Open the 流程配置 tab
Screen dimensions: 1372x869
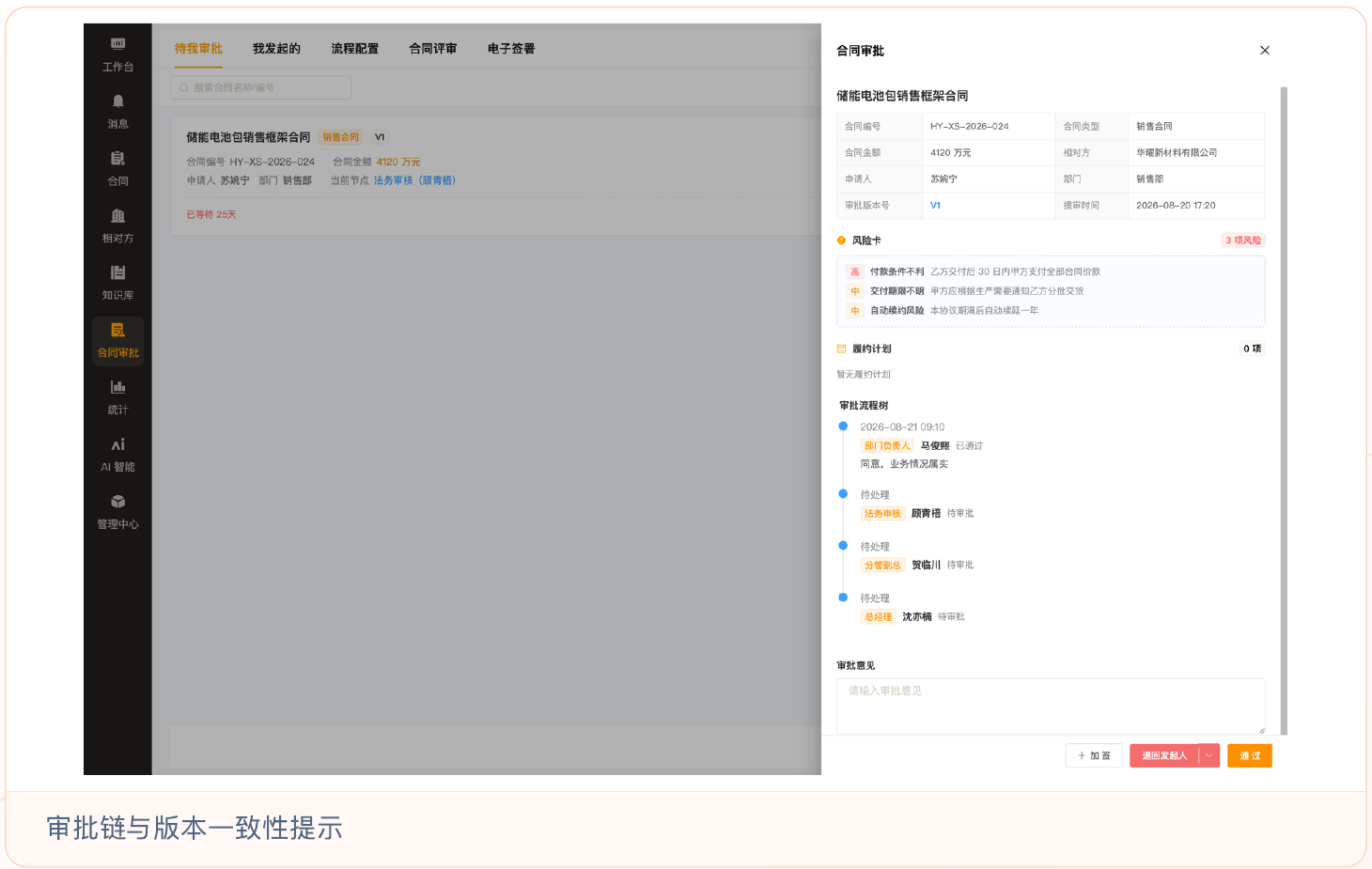tap(354, 49)
